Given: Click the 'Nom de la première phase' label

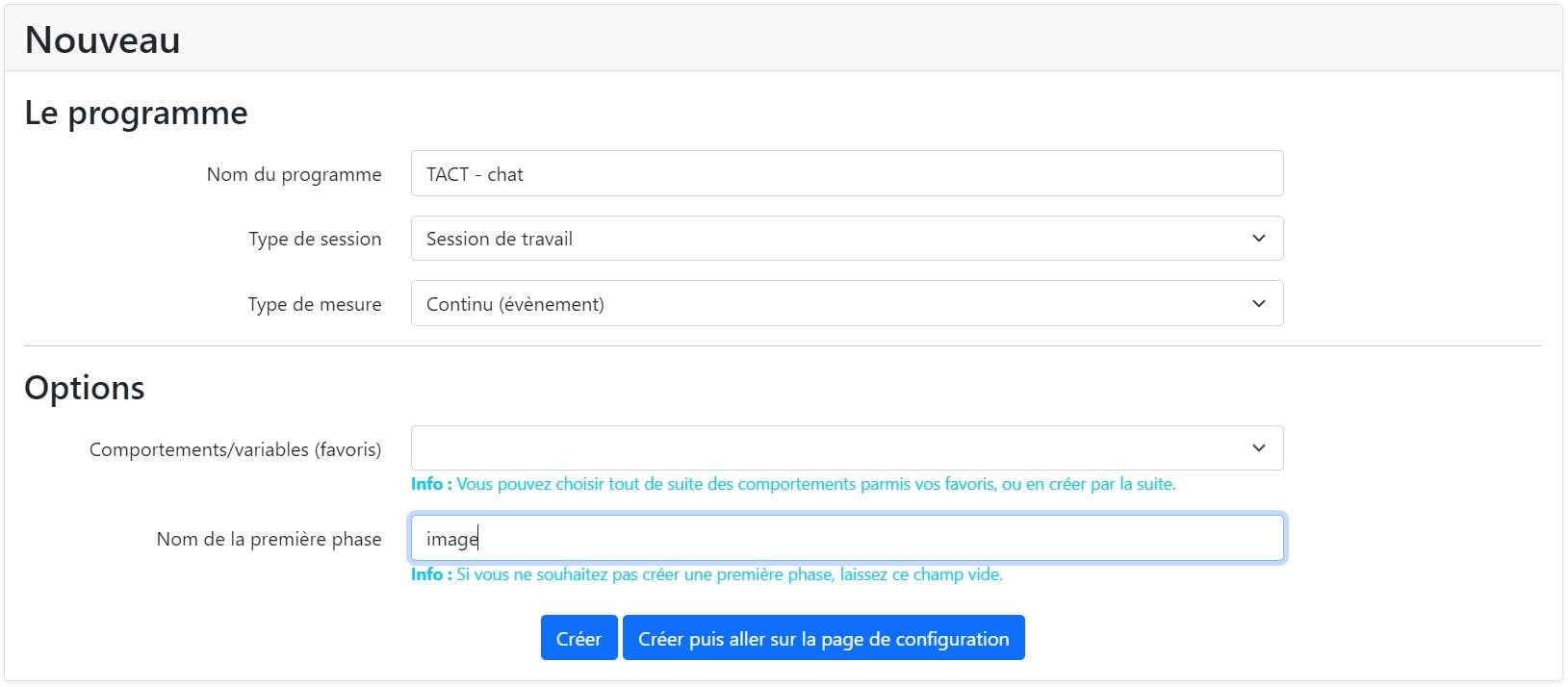Looking at the screenshot, I should pyautogui.click(x=269, y=539).
